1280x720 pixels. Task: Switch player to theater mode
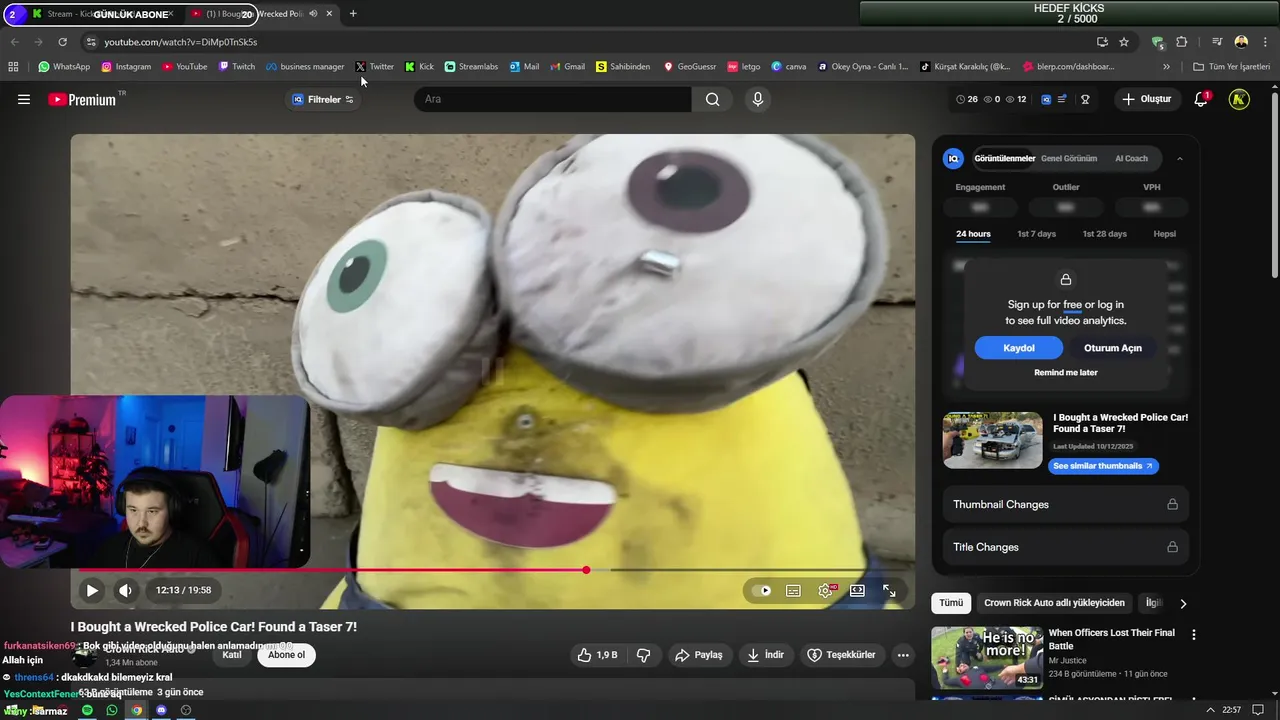click(857, 590)
